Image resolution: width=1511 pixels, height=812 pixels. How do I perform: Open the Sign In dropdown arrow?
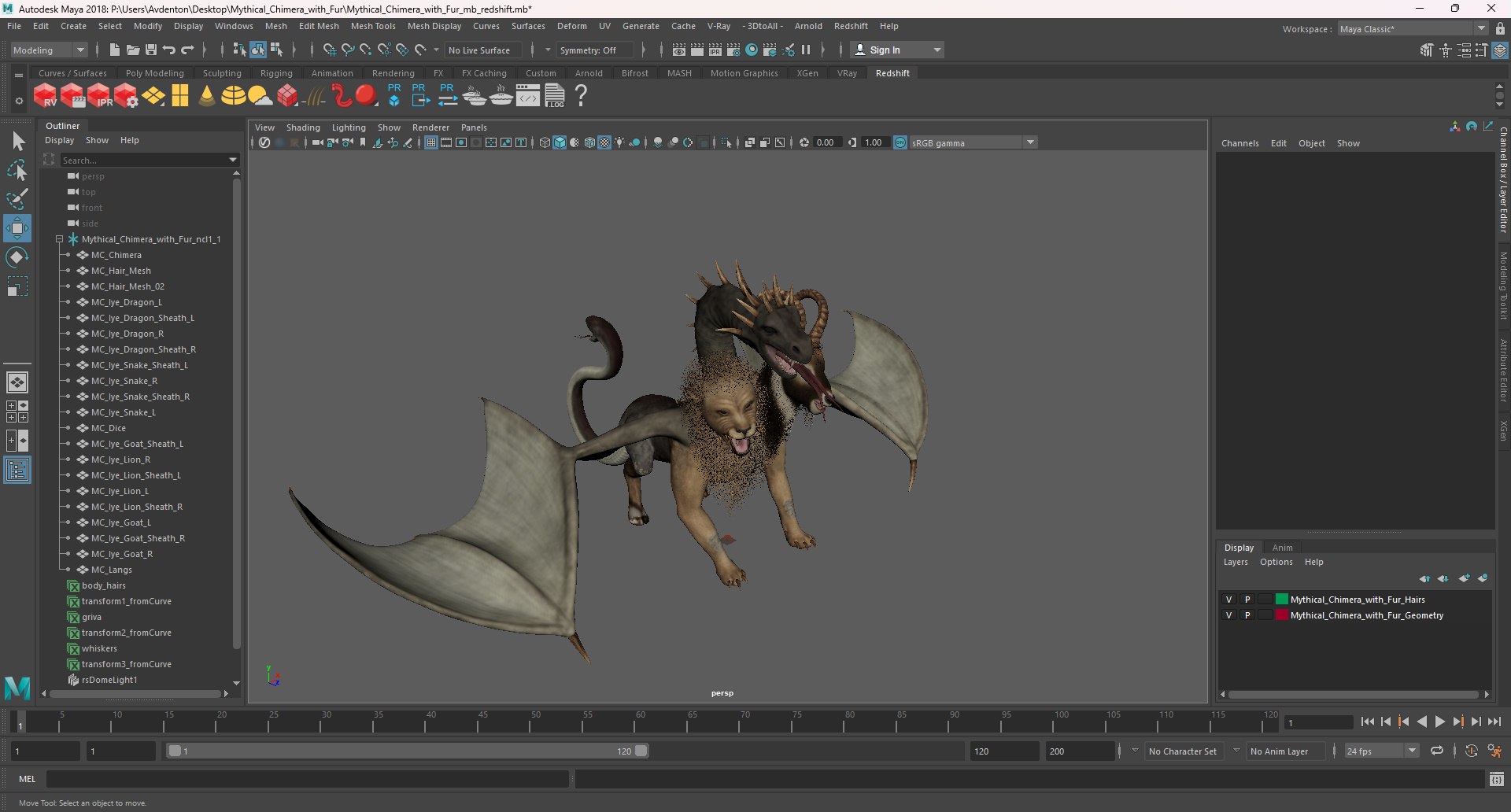click(x=937, y=50)
